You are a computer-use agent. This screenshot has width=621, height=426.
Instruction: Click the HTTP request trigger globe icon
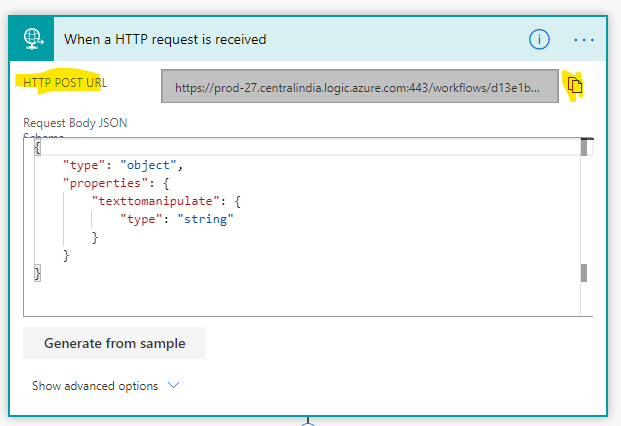[x=32, y=39]
